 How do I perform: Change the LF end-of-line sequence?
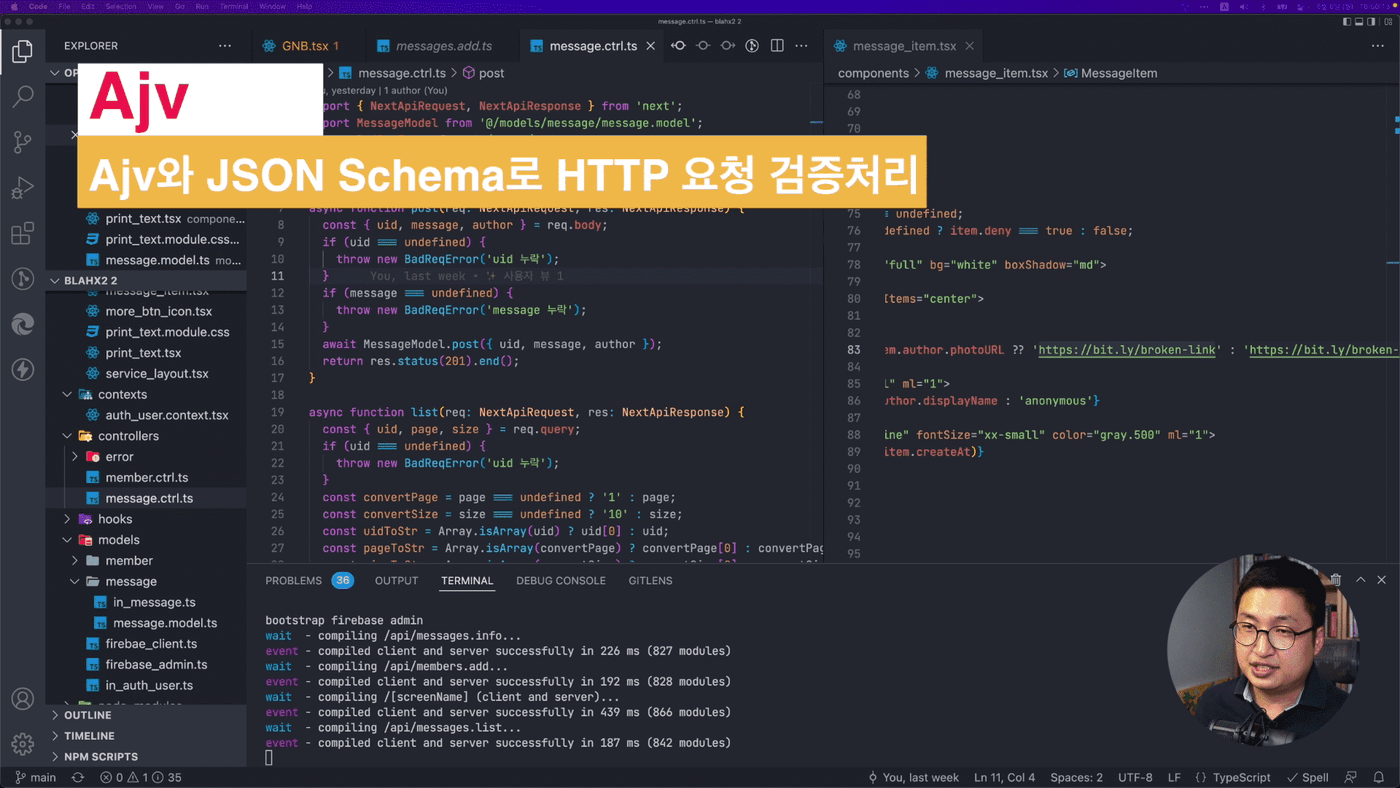1174,777
